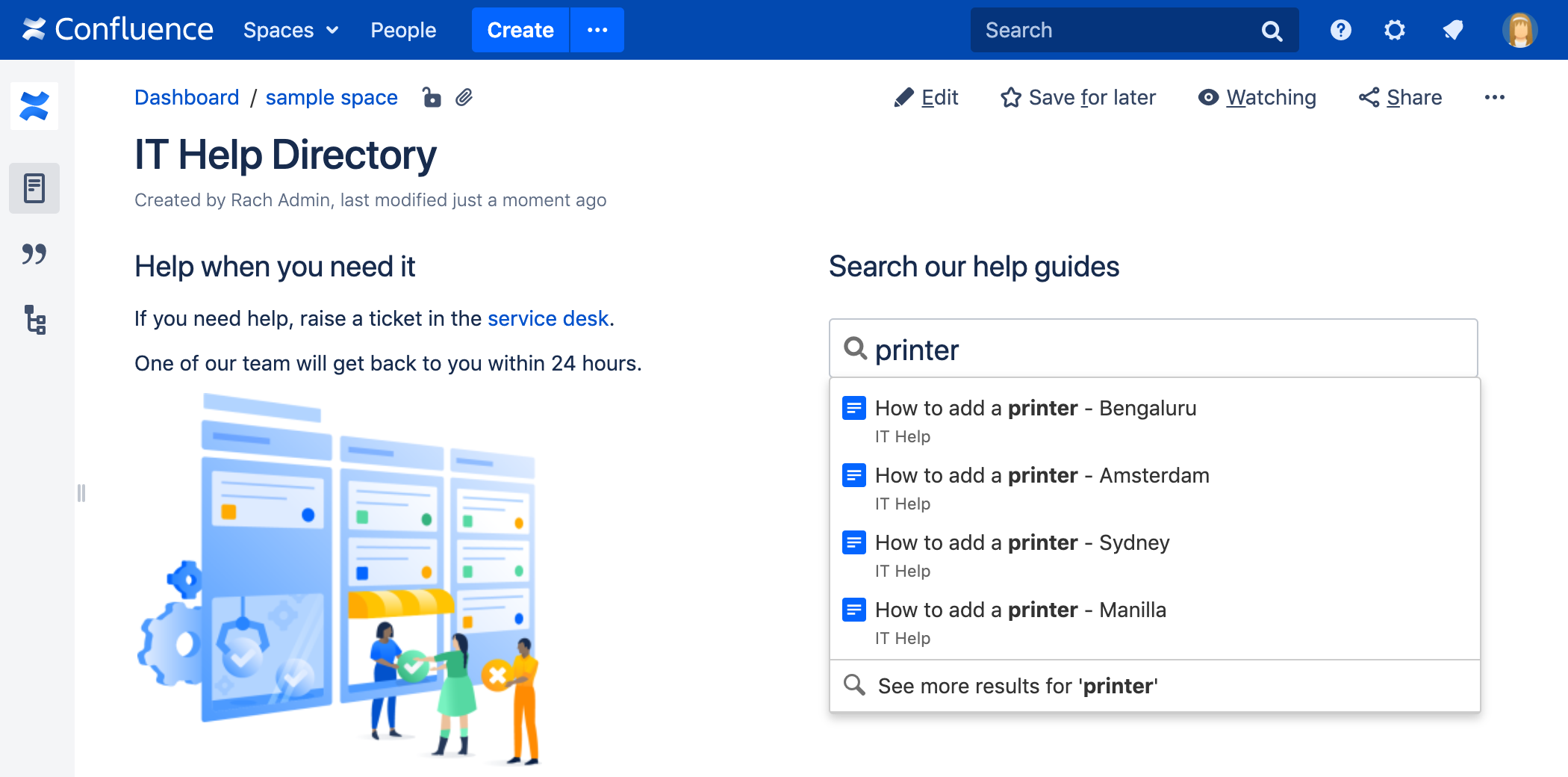This screenshot has height=777, width=1568.
Task: Click the sidebar resize handle
Action: 81,493
